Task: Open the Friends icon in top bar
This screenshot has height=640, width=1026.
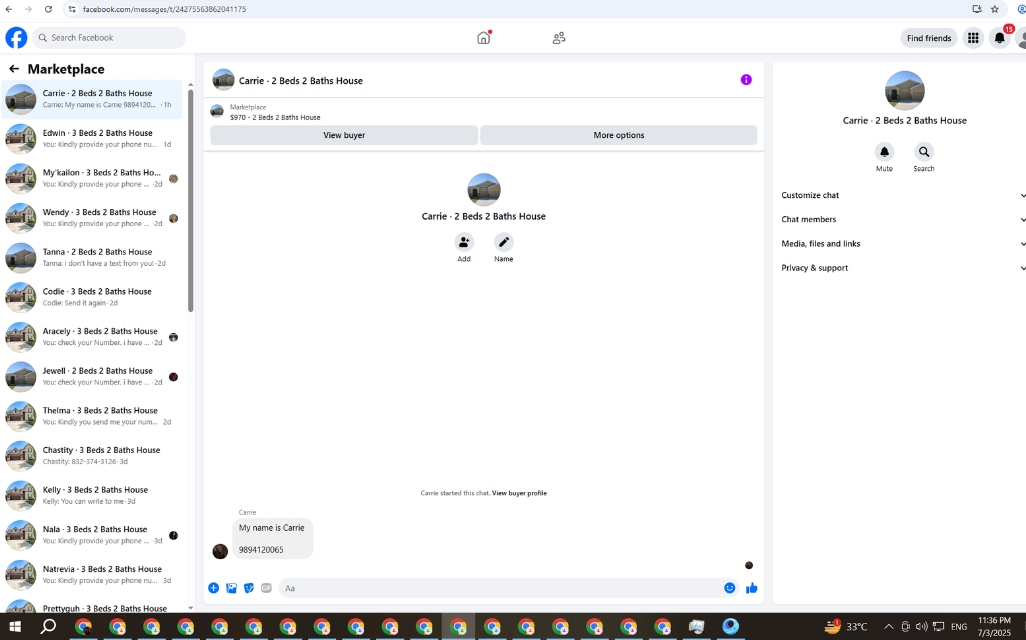Action: click(x=559, y=38)
